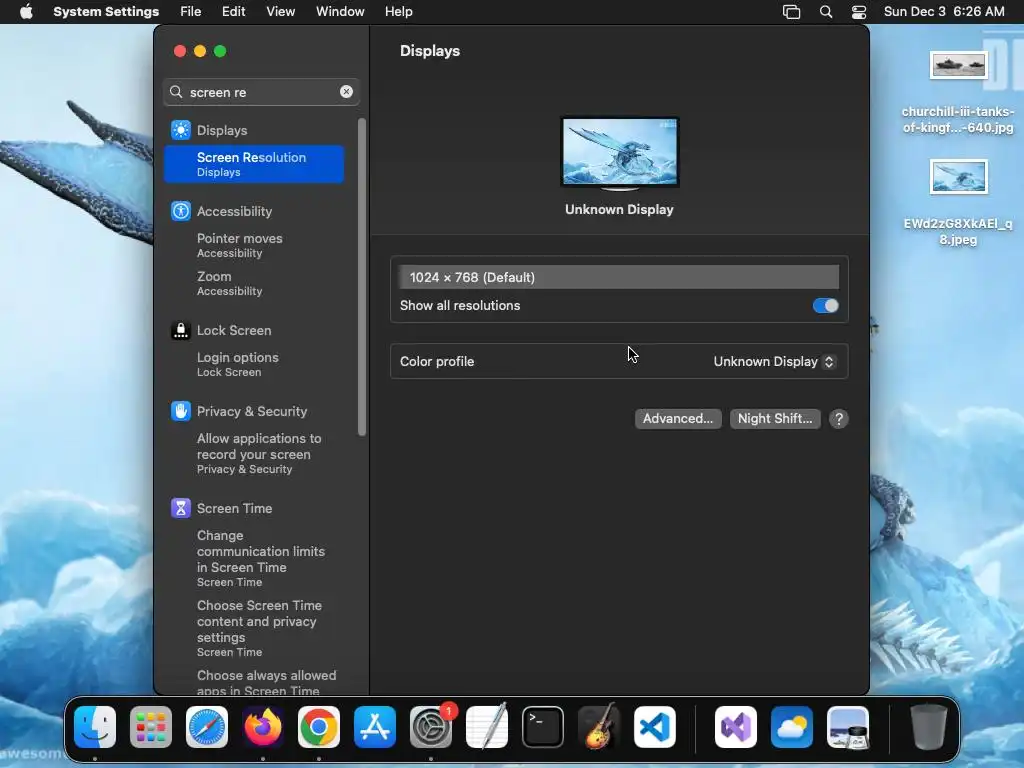Select Choose Screen Time content and privacy settings
1024x768 pixels.
click(254, 628)
